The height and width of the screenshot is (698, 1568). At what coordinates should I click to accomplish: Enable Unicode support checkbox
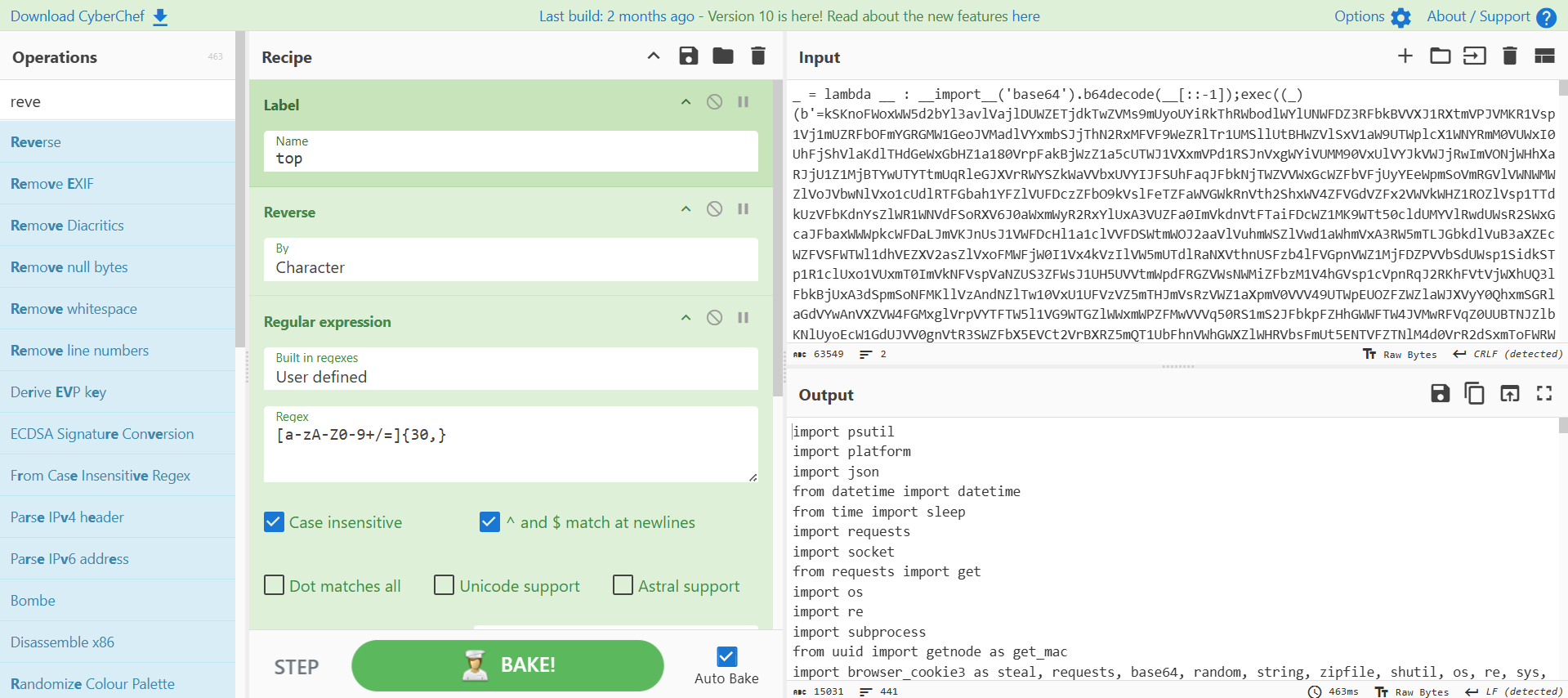pyautogui.click(x=444, y=585)
